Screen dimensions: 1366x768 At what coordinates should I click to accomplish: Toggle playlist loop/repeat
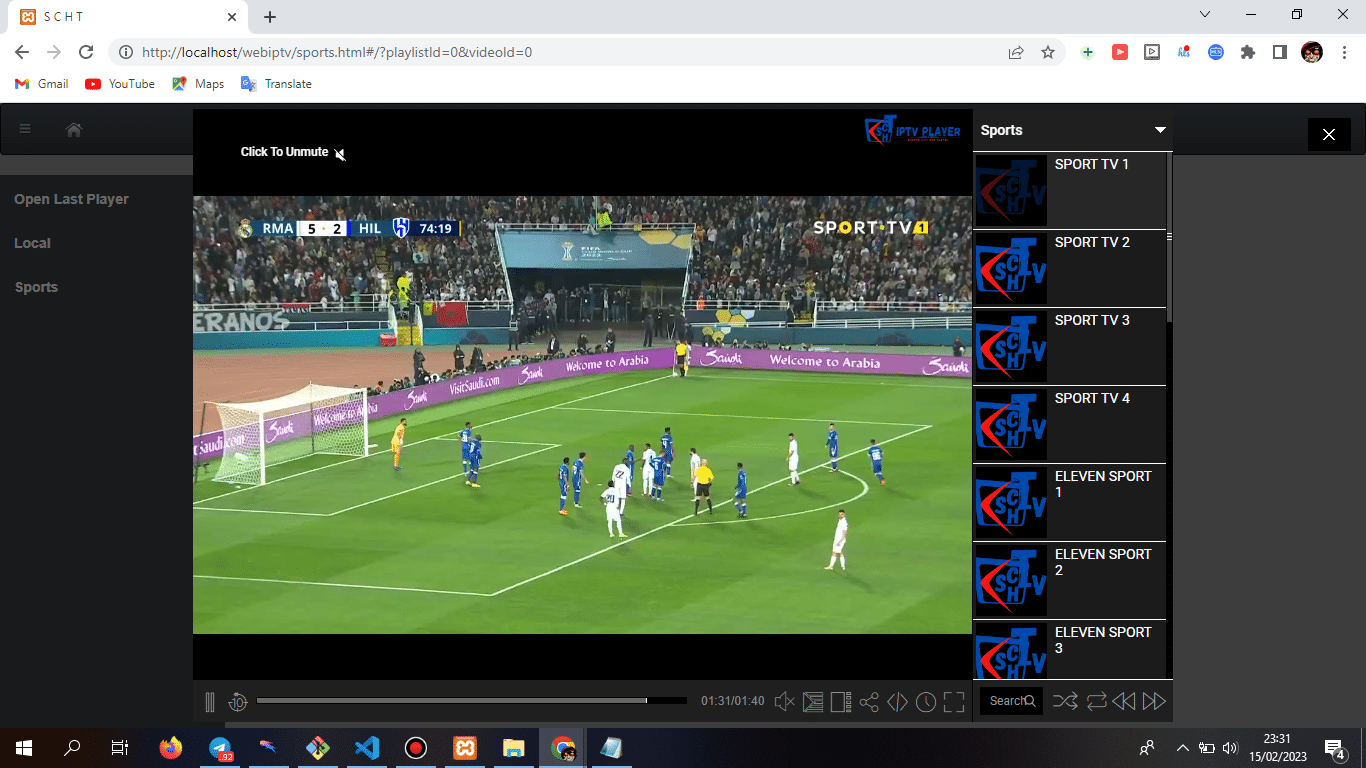[1096, 701]
